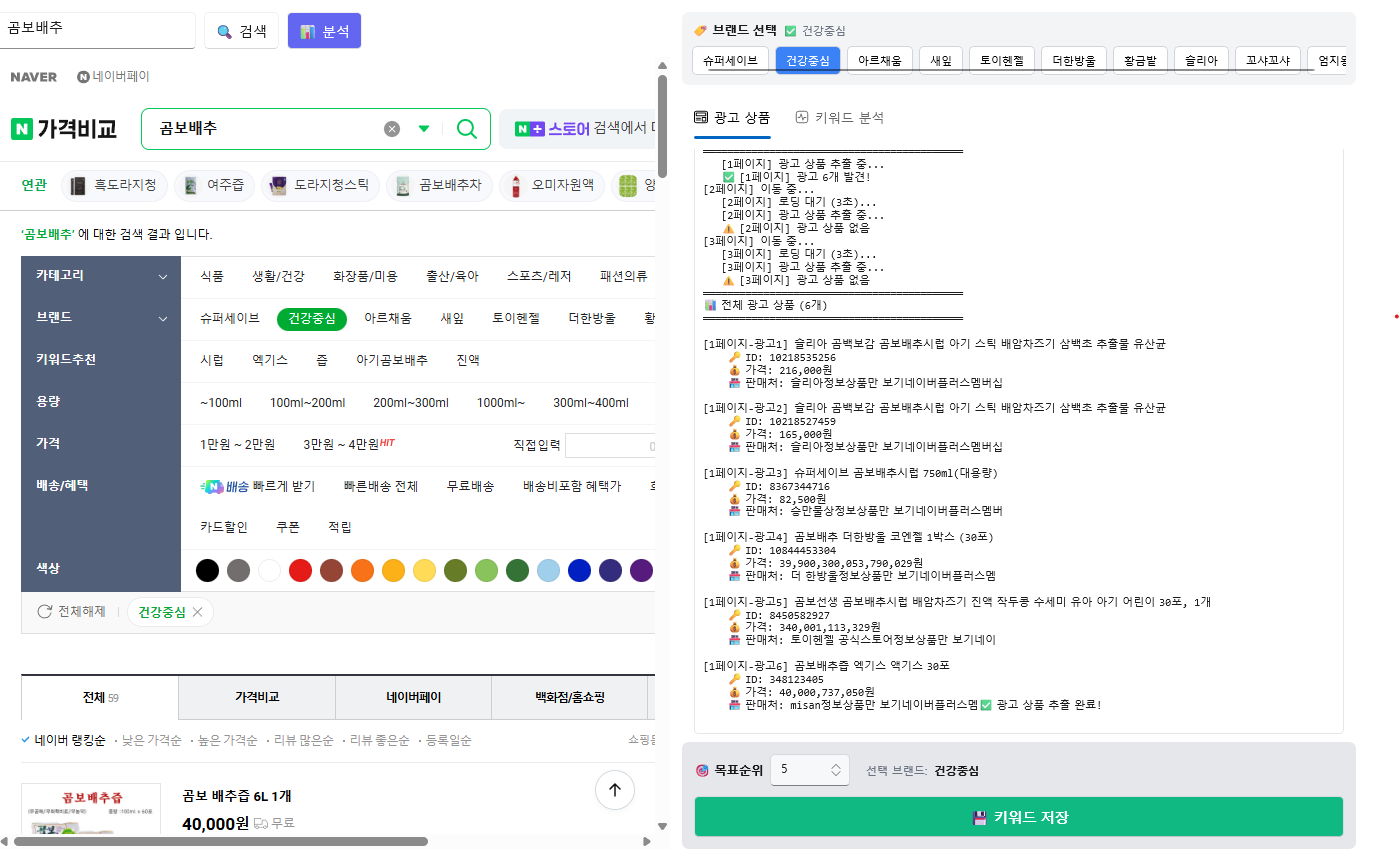Collapse the 브랜드 filter section
Screen dimensions: 1400x852
[163, 317]
